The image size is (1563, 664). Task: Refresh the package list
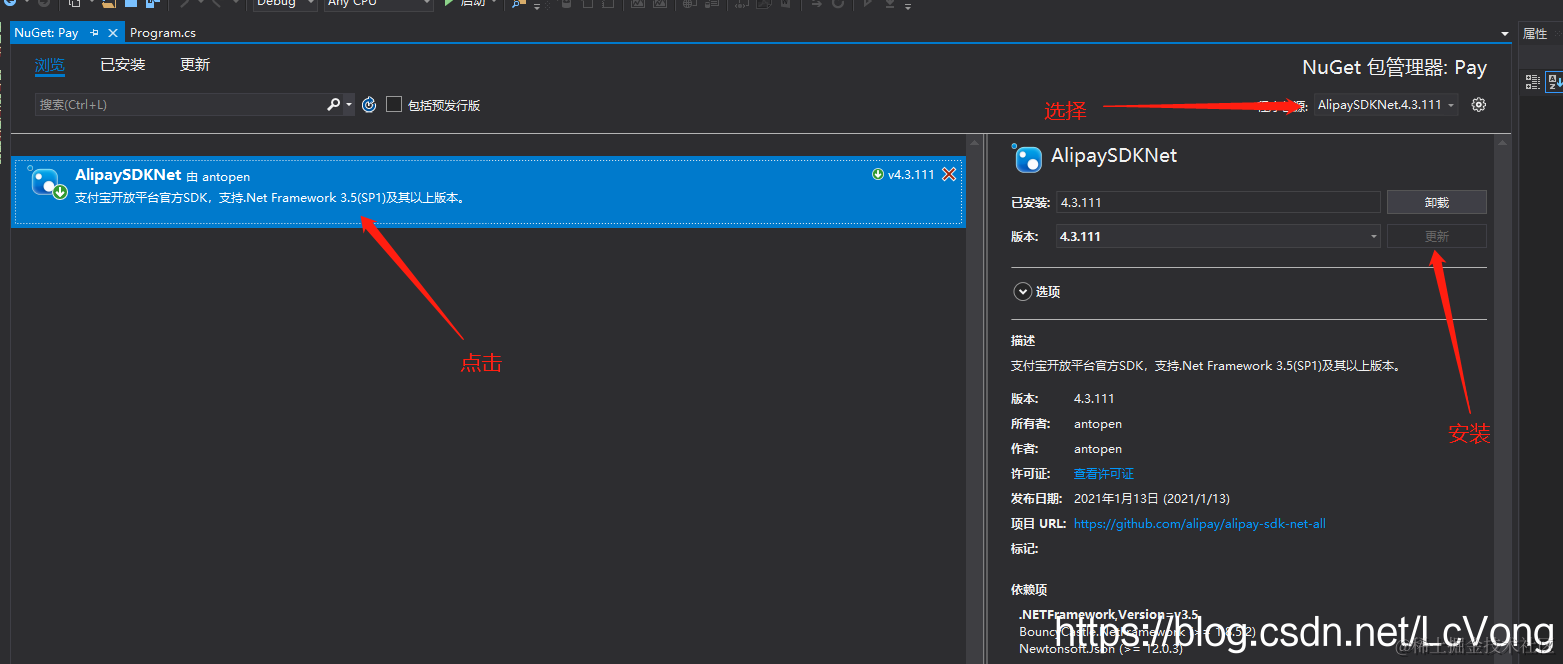pos(369,104)
